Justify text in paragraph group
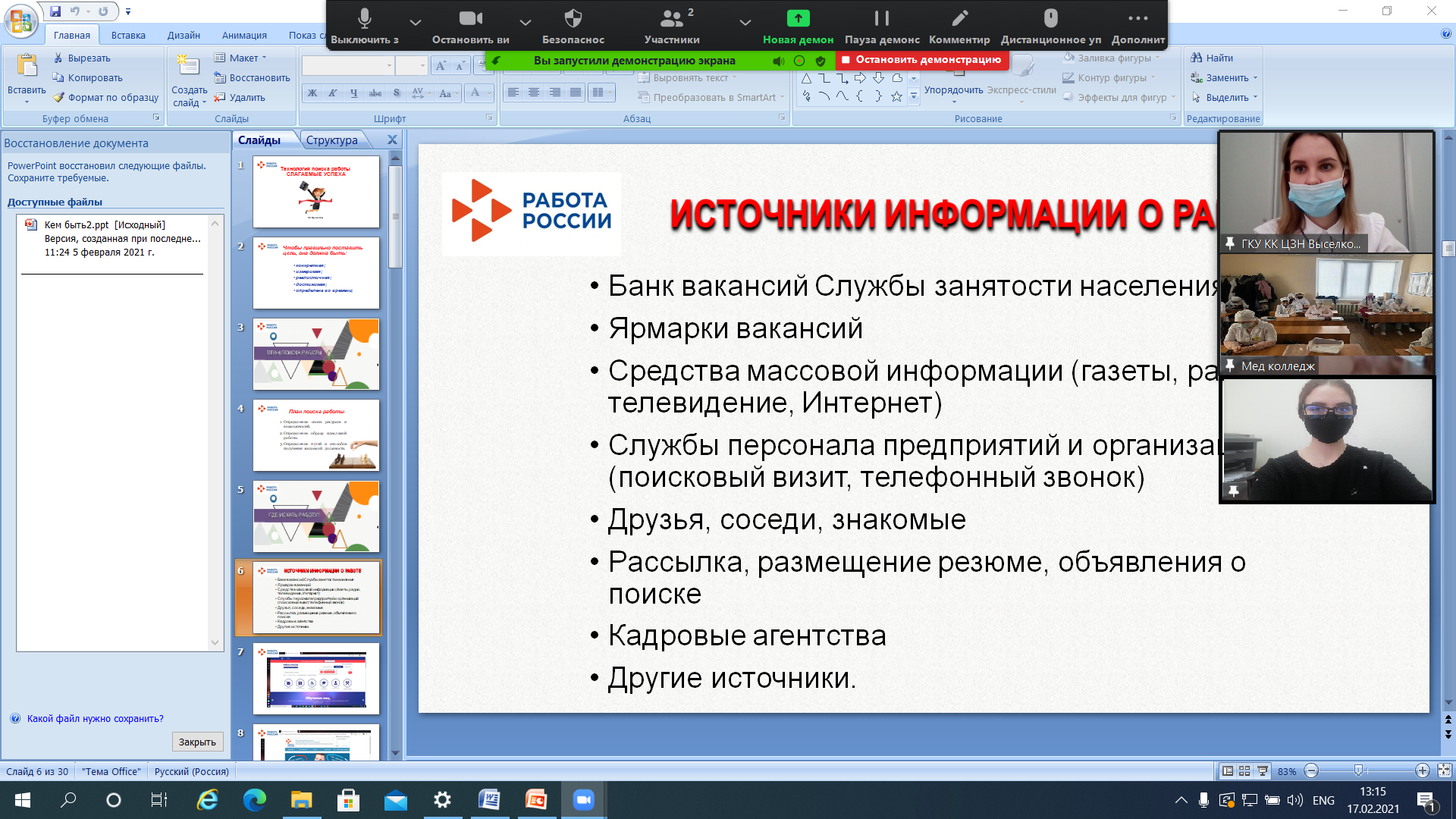The width and height of the screenshot is (1456, 819). [x=576, y=93]
